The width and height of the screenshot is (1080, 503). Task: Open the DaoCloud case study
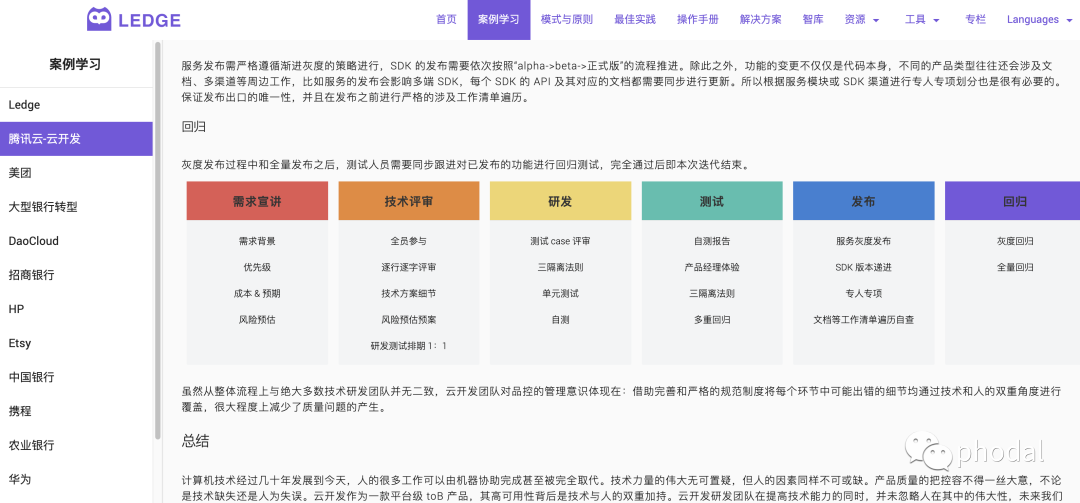pos(76,240)
